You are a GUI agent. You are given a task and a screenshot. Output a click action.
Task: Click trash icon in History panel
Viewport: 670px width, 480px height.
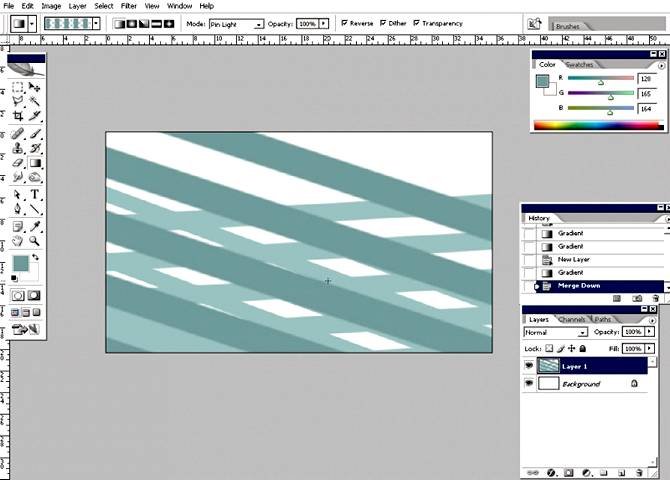click(x=655, y=298)
